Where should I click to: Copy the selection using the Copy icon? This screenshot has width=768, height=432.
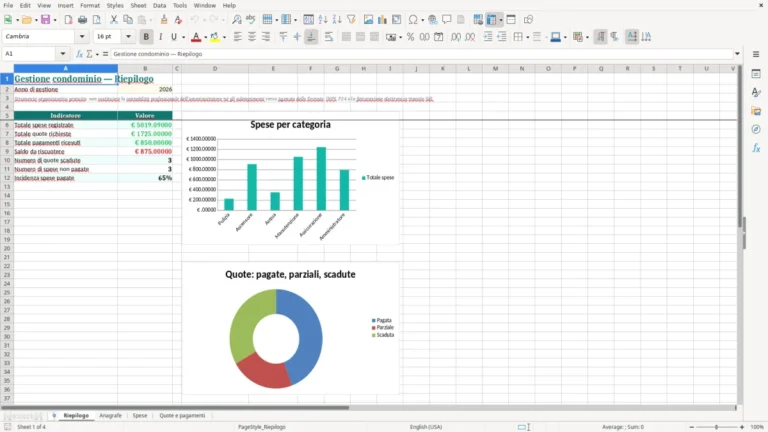click(128, 20)
